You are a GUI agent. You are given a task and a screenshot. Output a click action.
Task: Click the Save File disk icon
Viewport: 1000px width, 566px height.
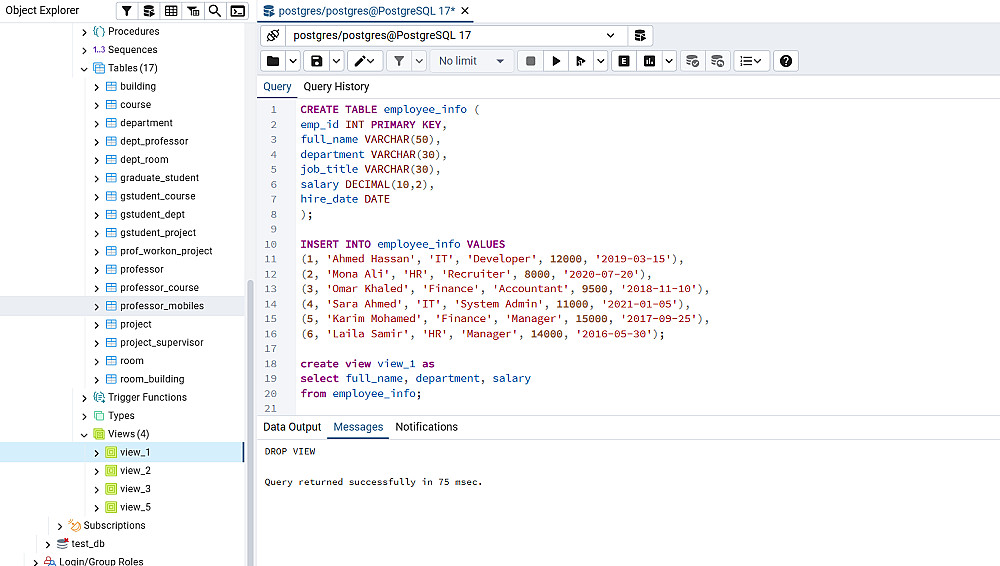click(x=317, y=61)
